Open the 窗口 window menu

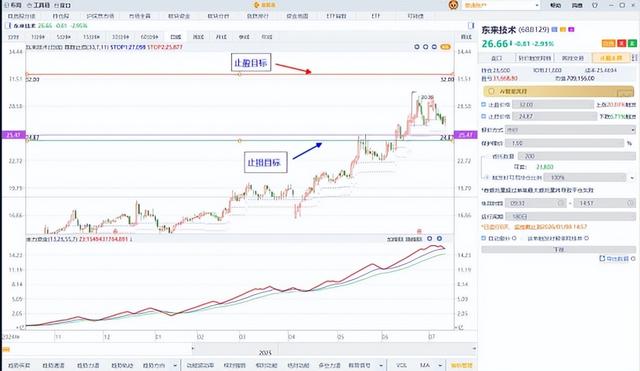pos(62,5)
